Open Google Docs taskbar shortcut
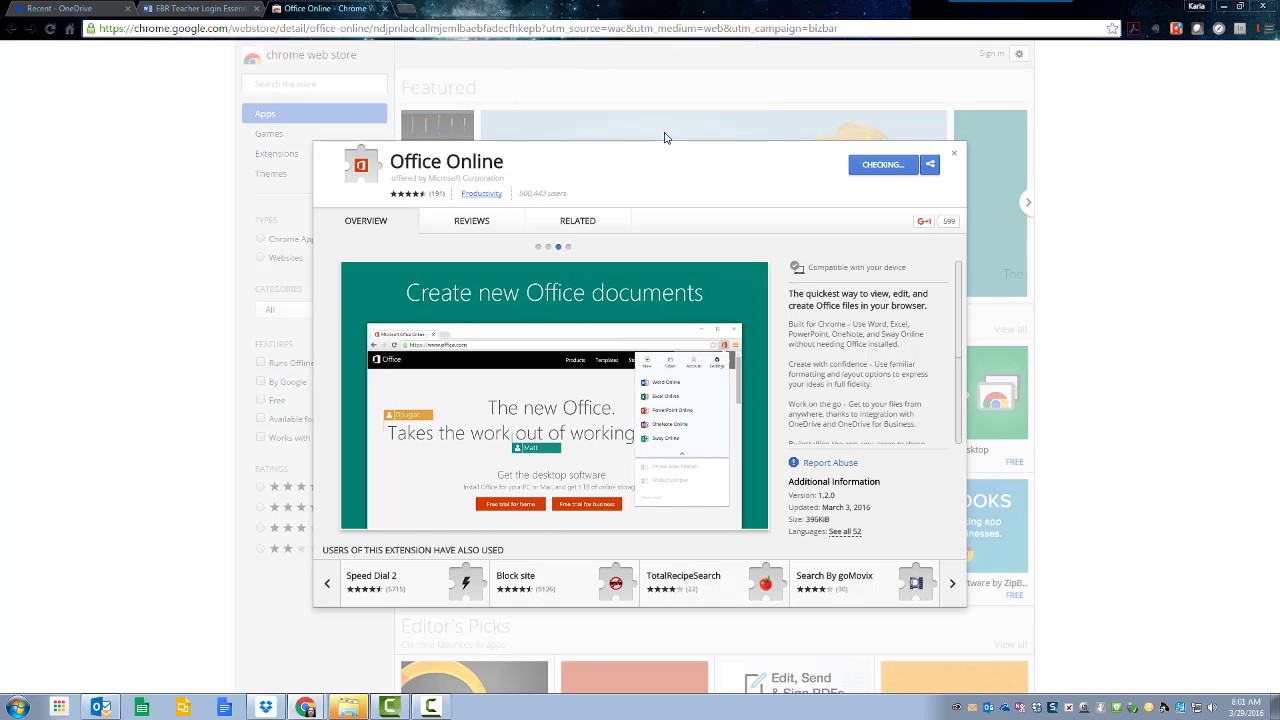1280x720 pixels. pyautogui.click(x=224, y=707)
